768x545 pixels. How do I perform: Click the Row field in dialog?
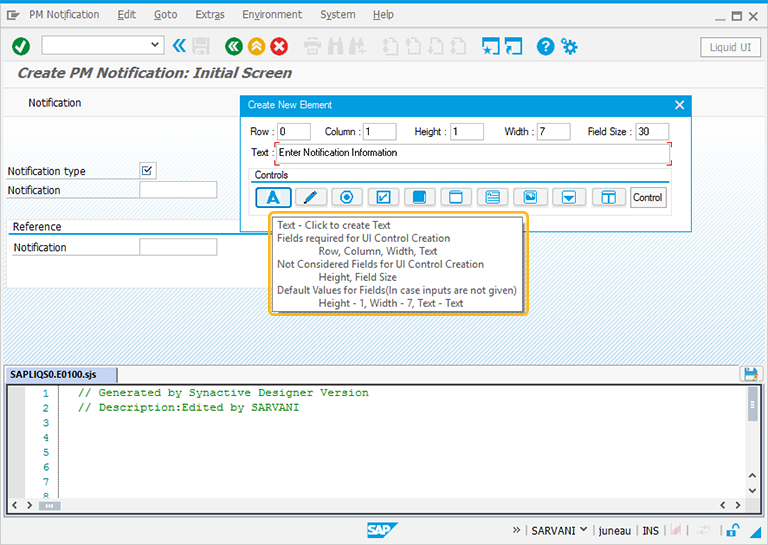tap(294, 132)
